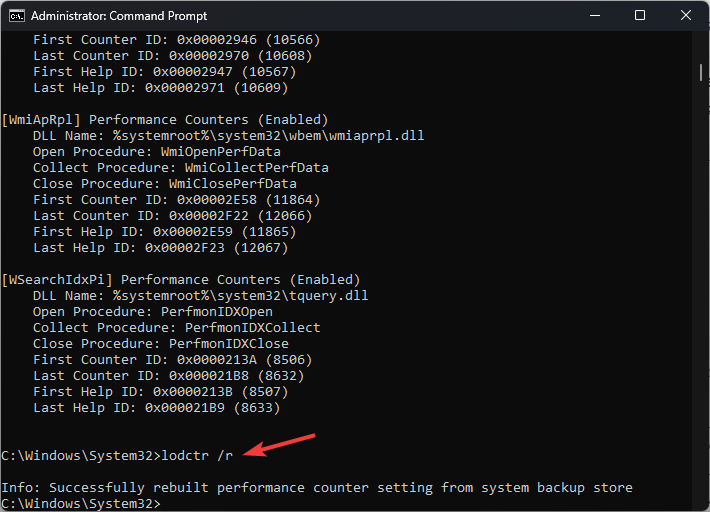Screen dimensions: 710x512
Task: Close the Administrator Command Prompt window
Action: point(686,16)
